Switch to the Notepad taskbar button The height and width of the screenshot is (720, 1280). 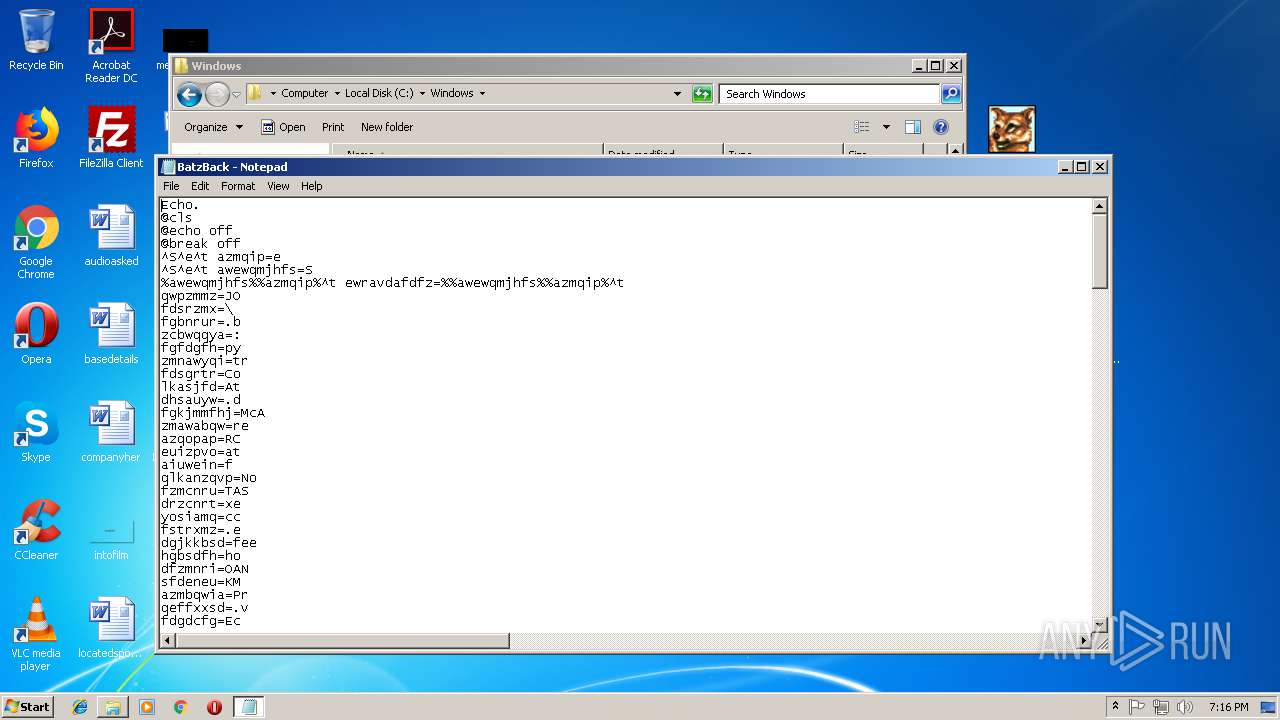tap(249, 707)
